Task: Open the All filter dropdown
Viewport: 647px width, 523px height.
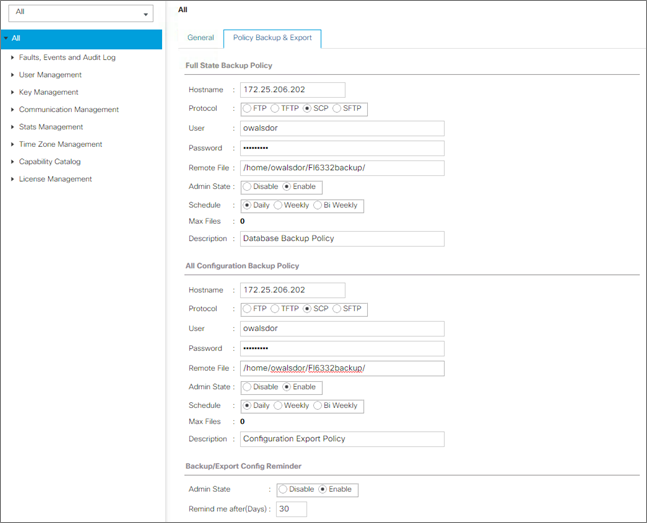Action: coord(81,13)
